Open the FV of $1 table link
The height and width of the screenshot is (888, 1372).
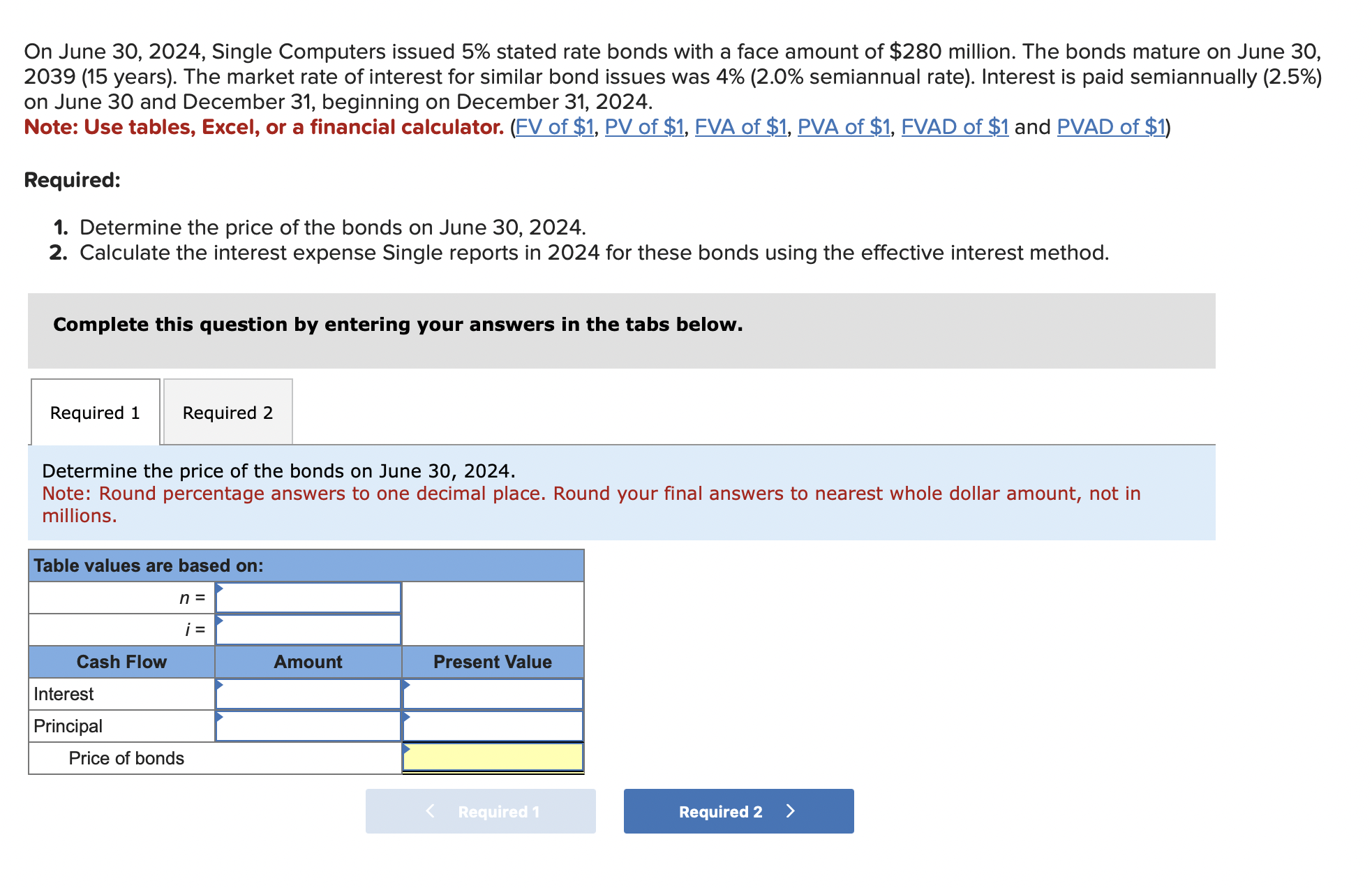(555, 127)
